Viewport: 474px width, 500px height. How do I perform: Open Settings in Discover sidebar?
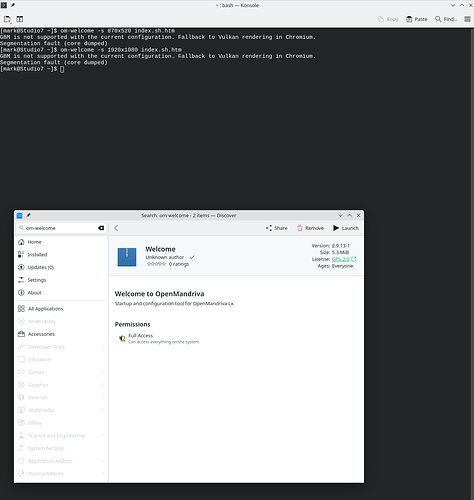click(x=62, y=280)
